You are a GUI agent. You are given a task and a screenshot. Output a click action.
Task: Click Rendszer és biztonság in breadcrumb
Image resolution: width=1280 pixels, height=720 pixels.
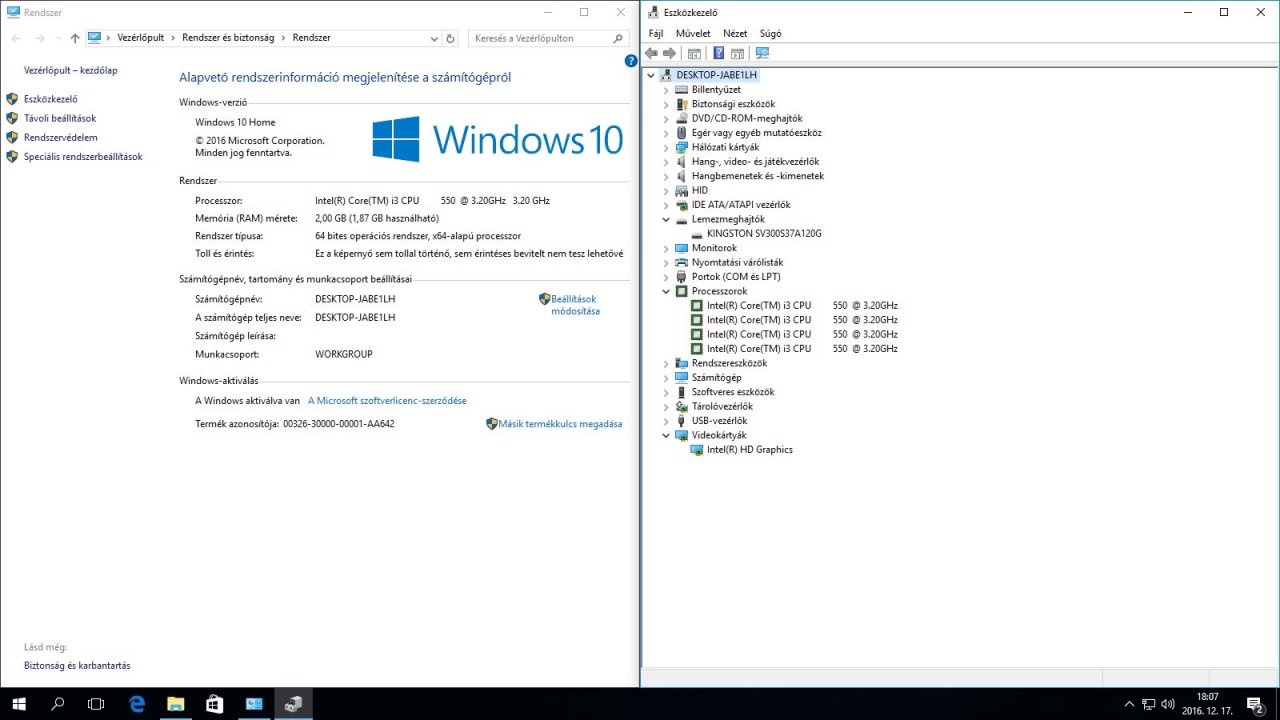point(230,38)
